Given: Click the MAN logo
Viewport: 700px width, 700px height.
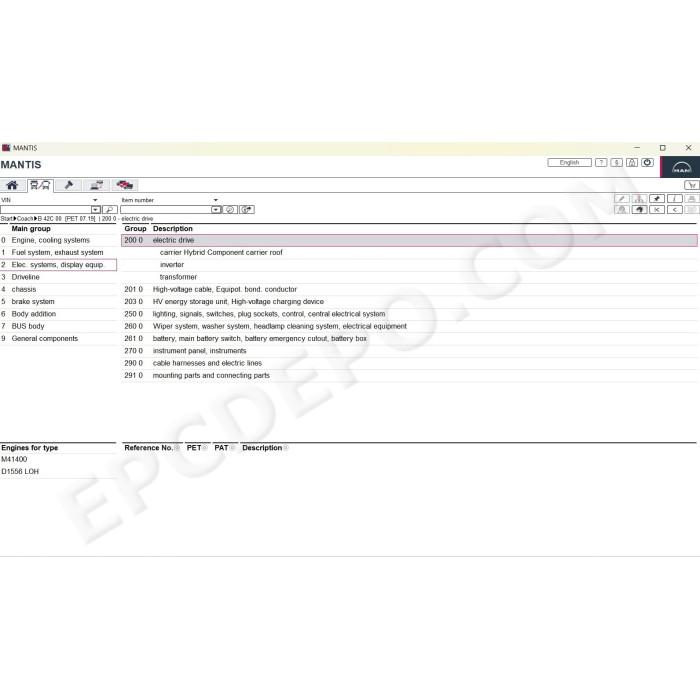Looking at the screenshot, I should click(681, 167).
